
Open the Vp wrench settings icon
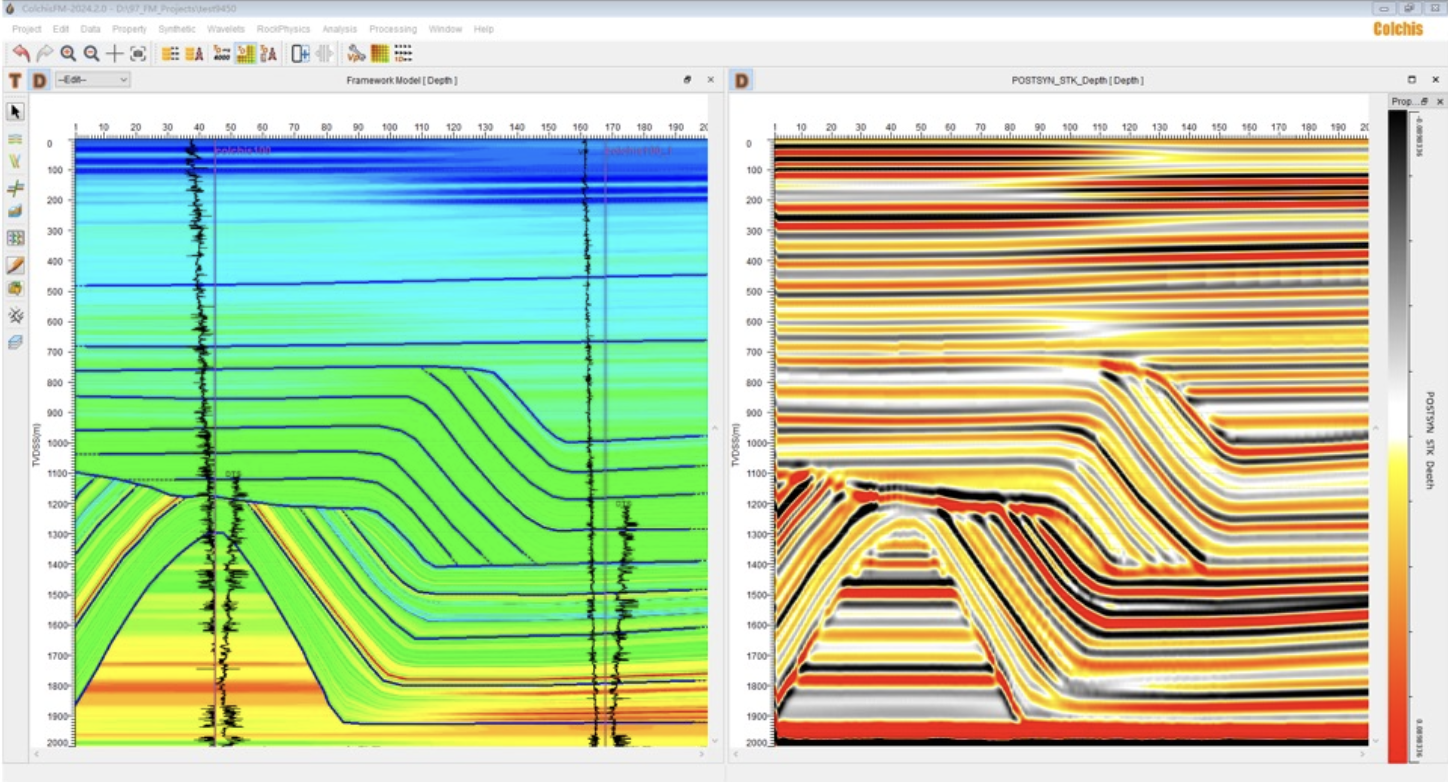356,53
